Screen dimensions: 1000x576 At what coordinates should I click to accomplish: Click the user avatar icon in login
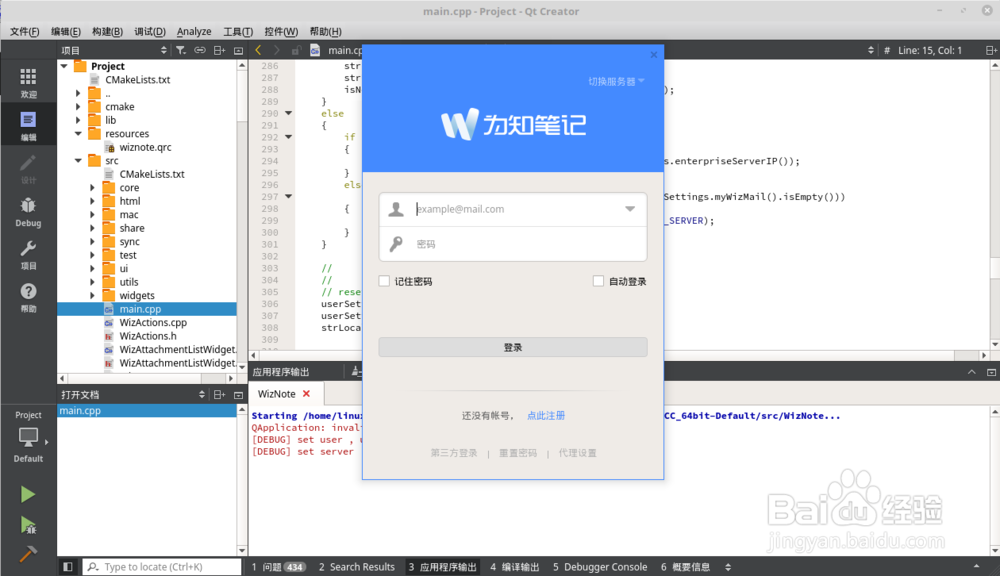[396, 209]
